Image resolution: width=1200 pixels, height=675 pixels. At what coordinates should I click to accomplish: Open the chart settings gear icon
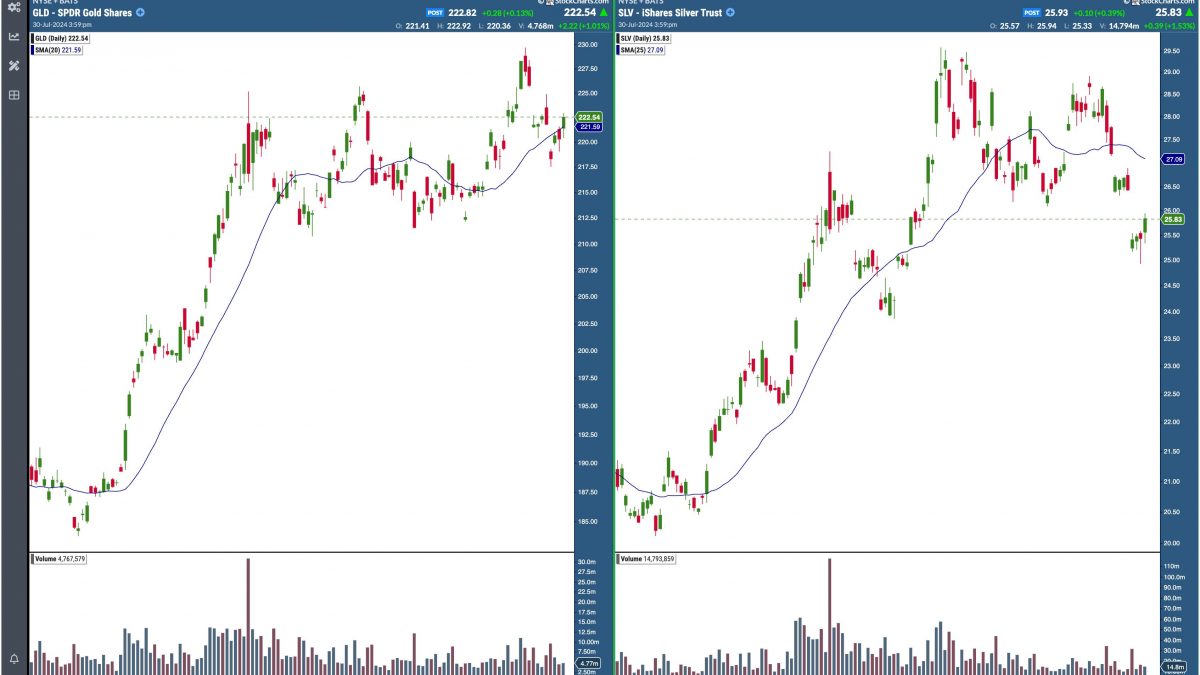(x=14, y=8)
